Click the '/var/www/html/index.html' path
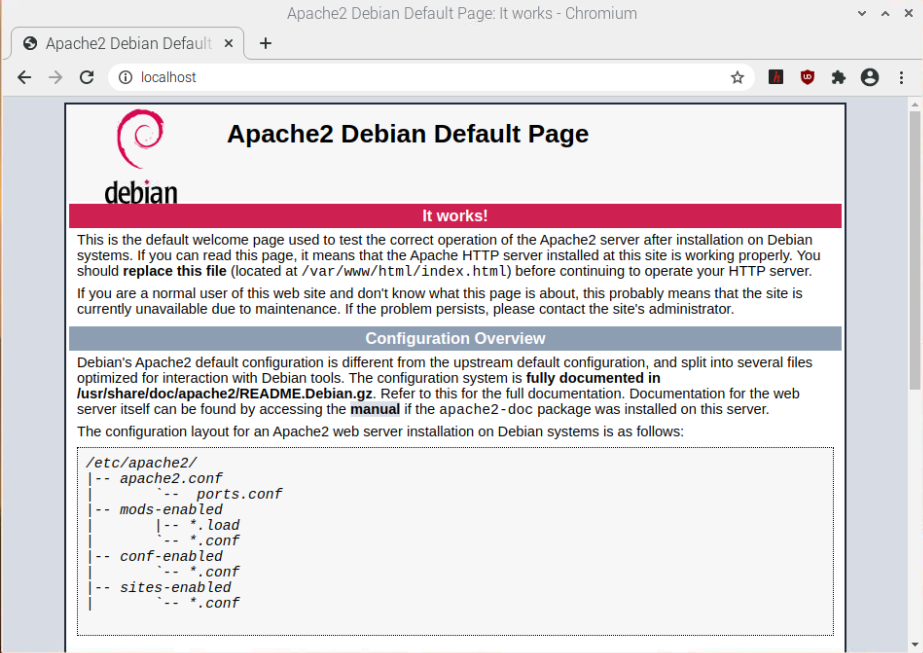The image size is (923, 653). click(x=404, y=271)
